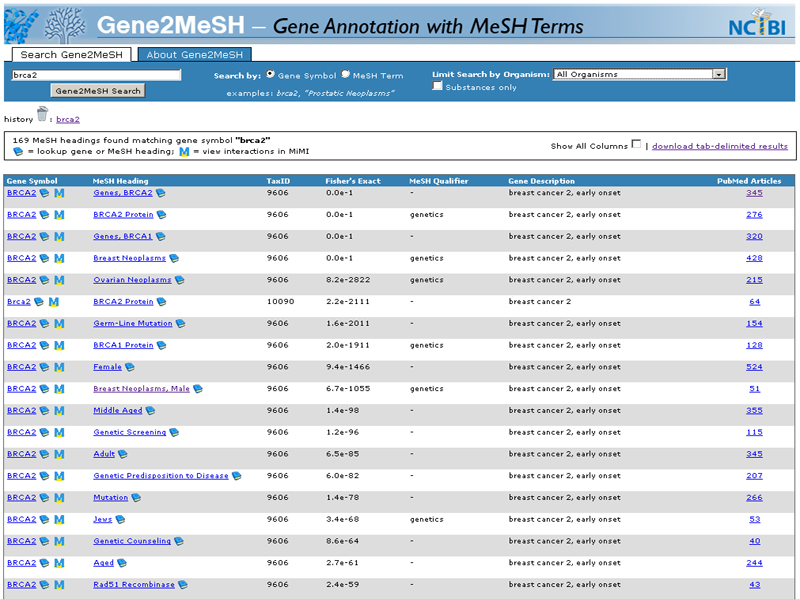Open gene lookup icon in Genetic Screening row
The height and width of the screenshot is (600, 800).
(x=44, y=433)
